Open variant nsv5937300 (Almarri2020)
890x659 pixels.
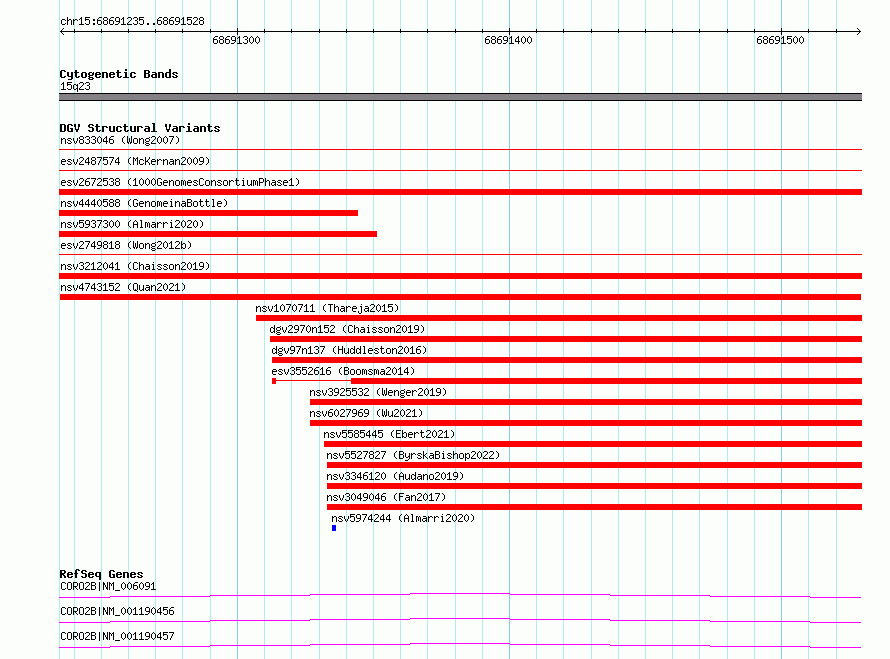132,224
